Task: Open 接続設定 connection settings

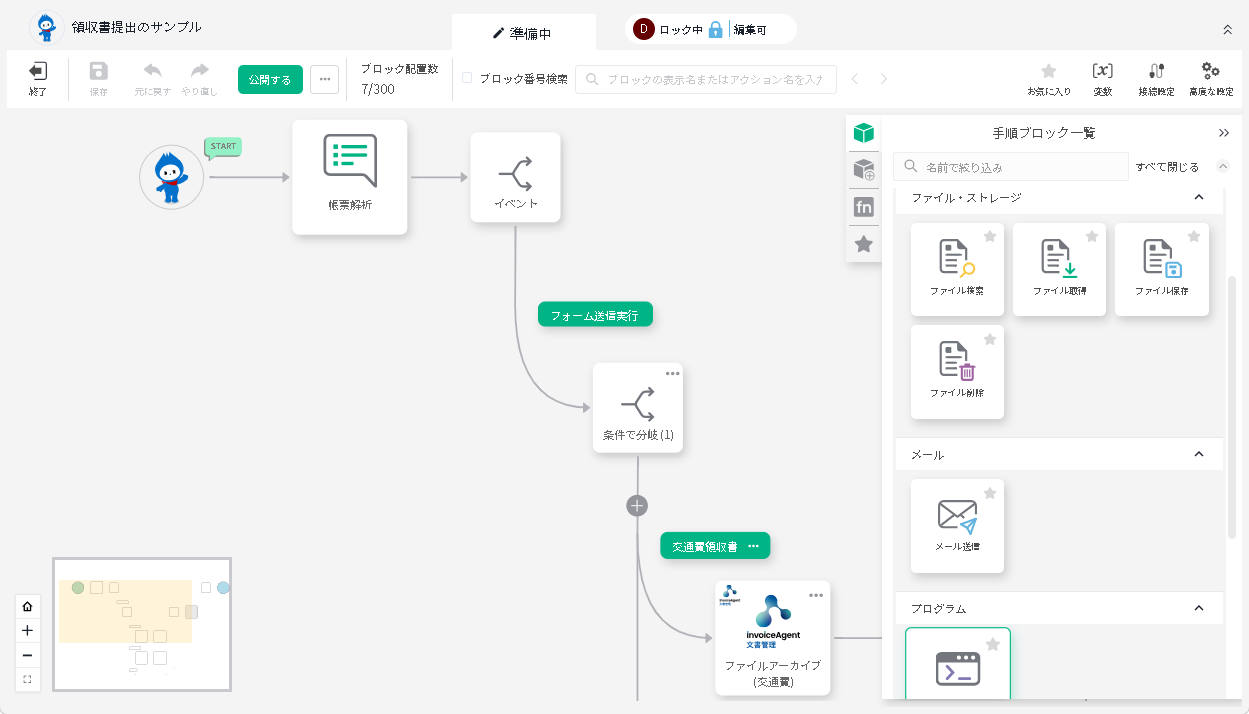Action: coord(1156,72)
